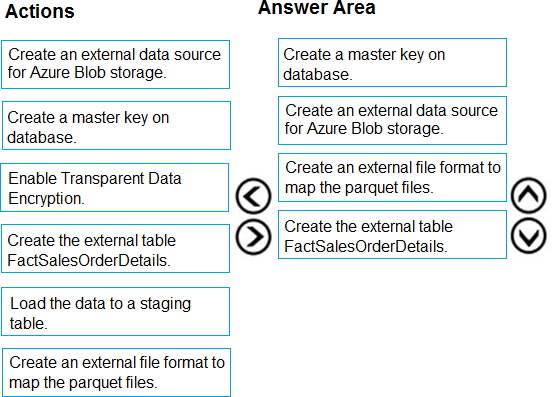Click the up arrow reorder icon

(529, 196)
